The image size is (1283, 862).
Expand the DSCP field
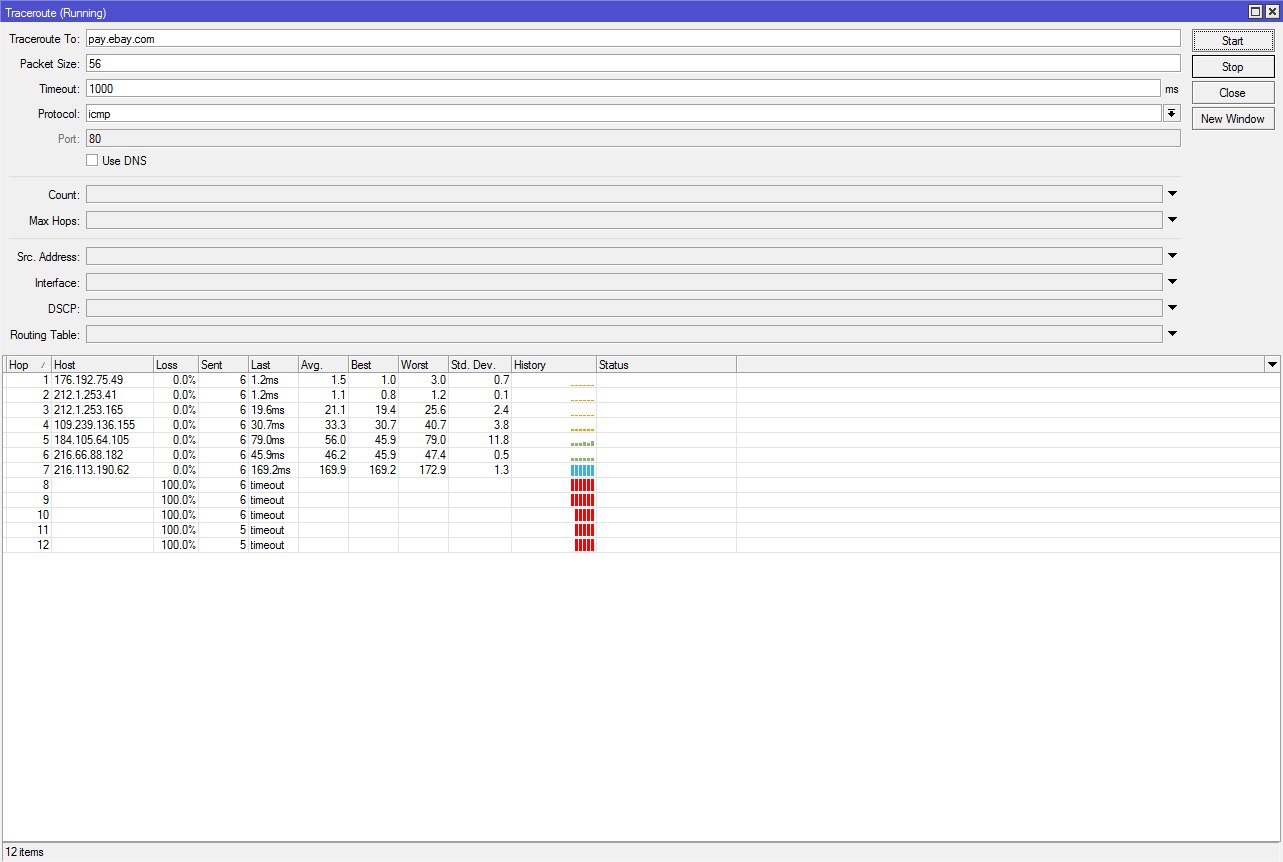pyautogui.click(x=1173, y=308)
